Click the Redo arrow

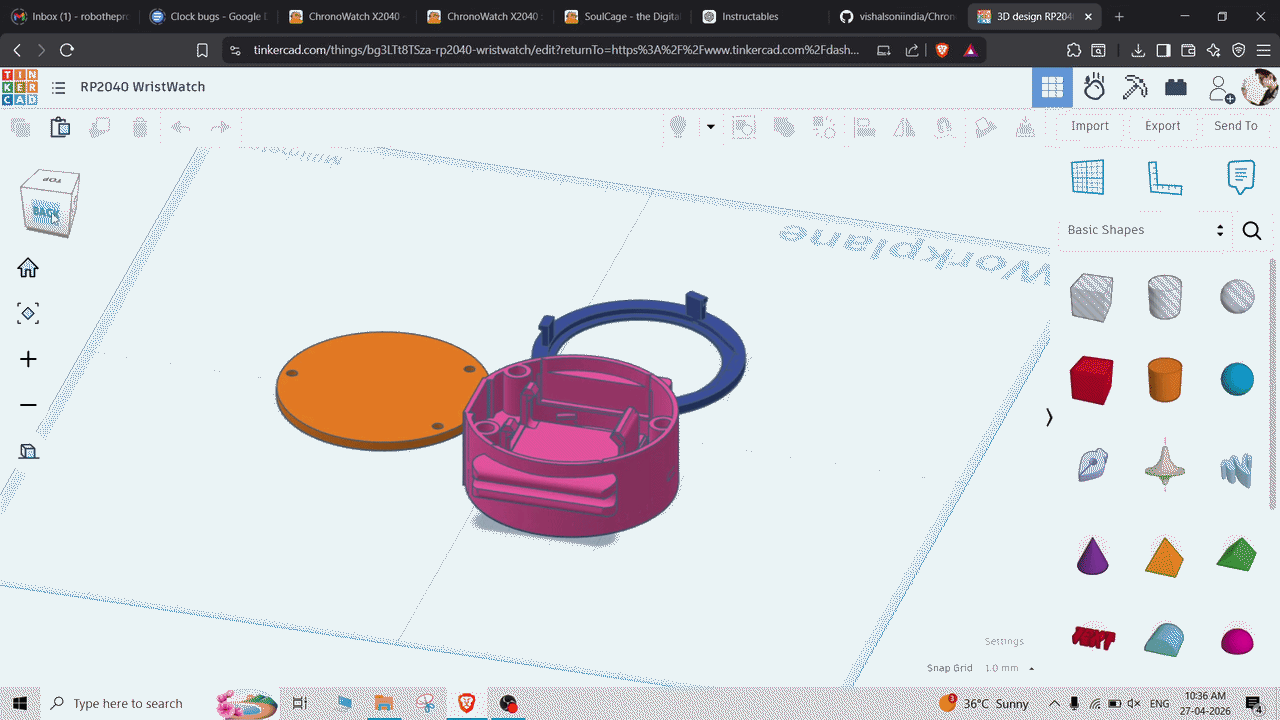point(220,127)
